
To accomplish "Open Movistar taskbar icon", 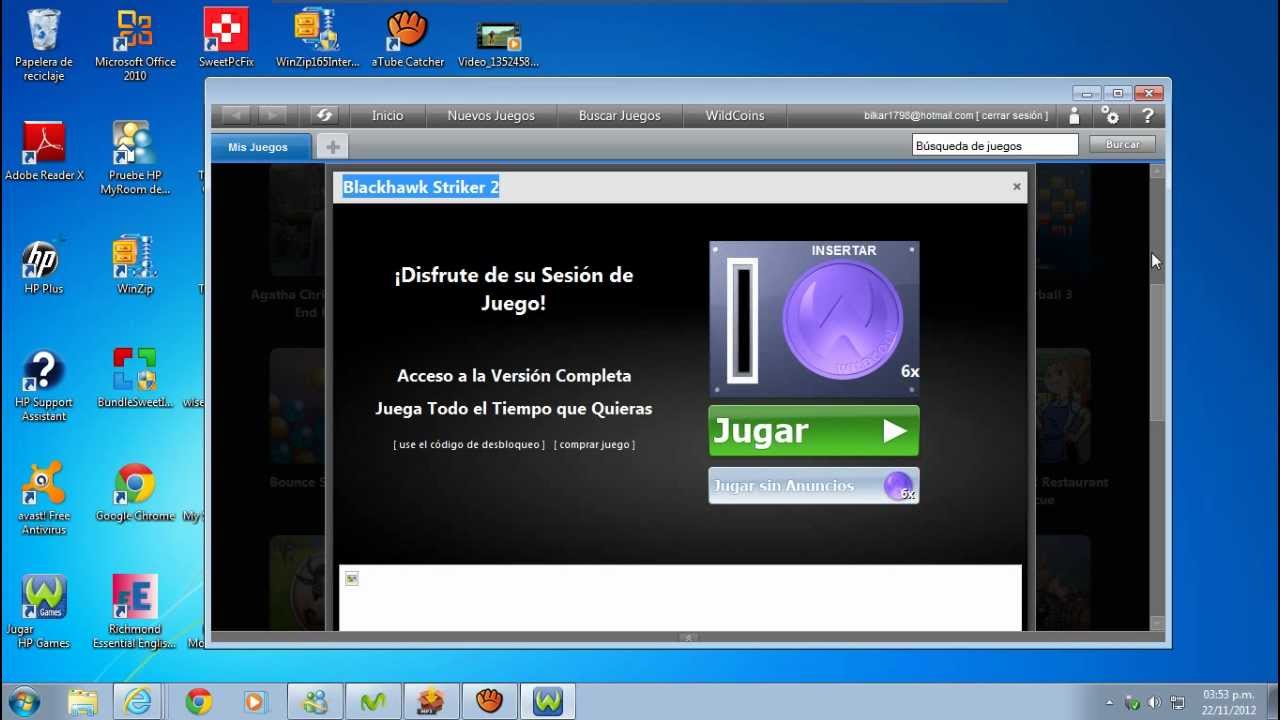I will click(373, 701).
